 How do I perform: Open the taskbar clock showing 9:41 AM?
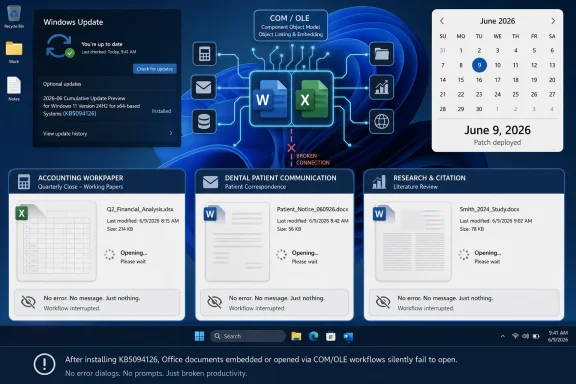pyautogui.click(x=558, y=336)
